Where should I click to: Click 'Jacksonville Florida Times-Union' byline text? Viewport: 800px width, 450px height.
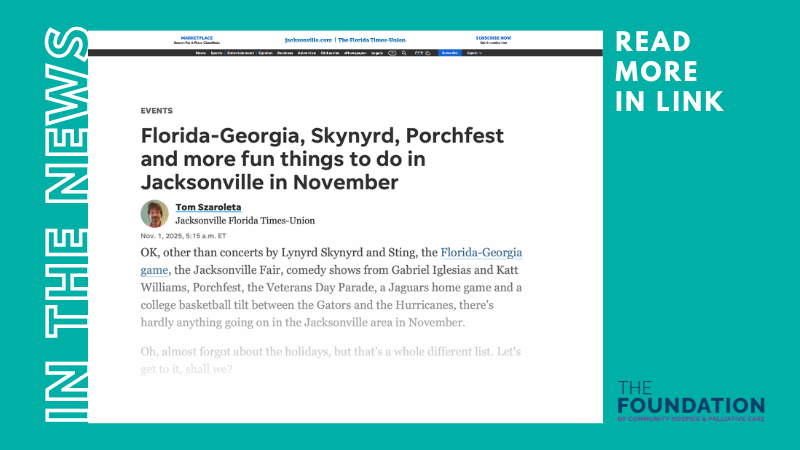(x=245, y=221)
